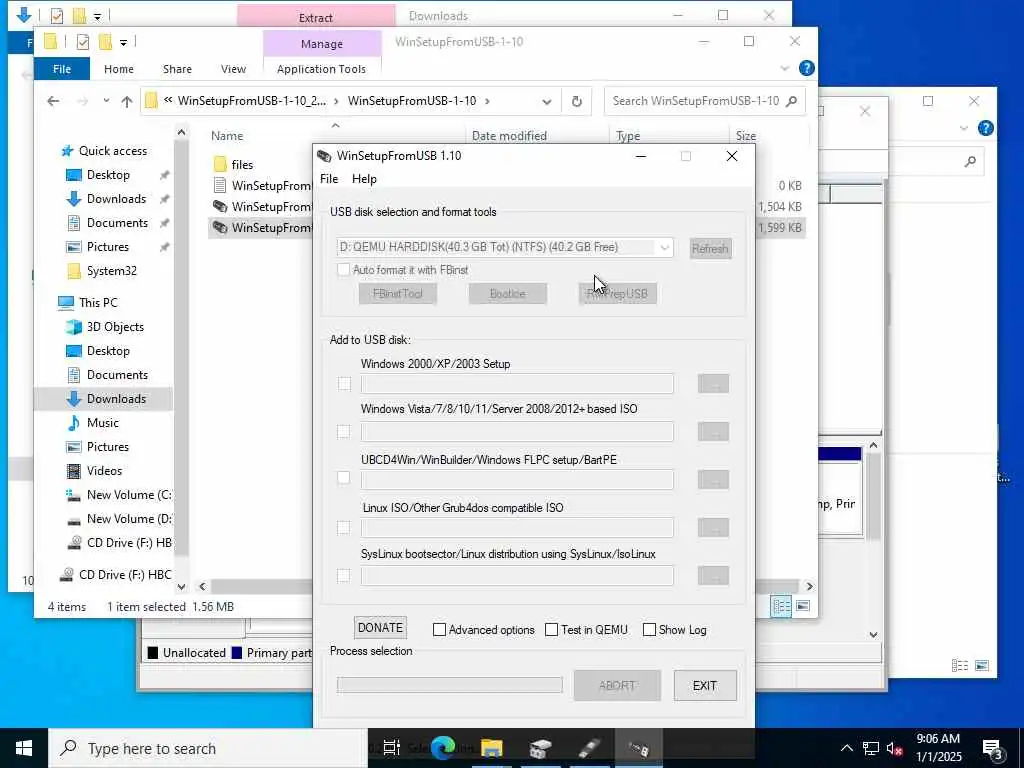Enable Windows Vista/7/8/10/11 ISO checkbox
Screen dimensions: 1024x768
(x=344, y=432)
